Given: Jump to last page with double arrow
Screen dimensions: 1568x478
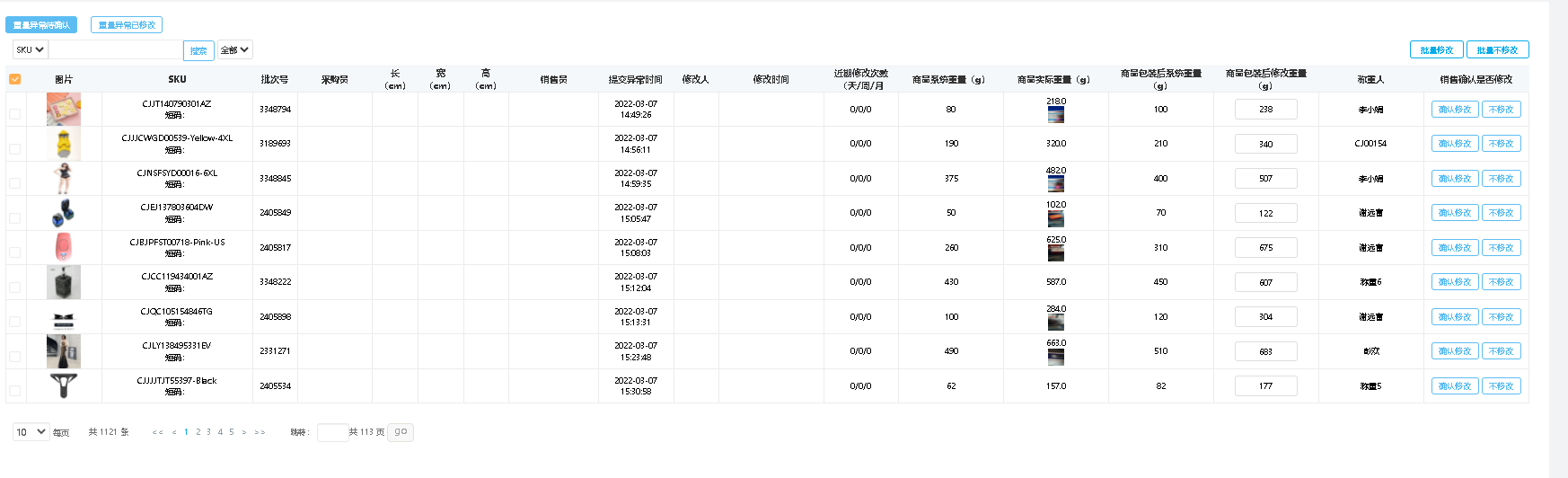Looking at the screenshot, I should [260, 432].
